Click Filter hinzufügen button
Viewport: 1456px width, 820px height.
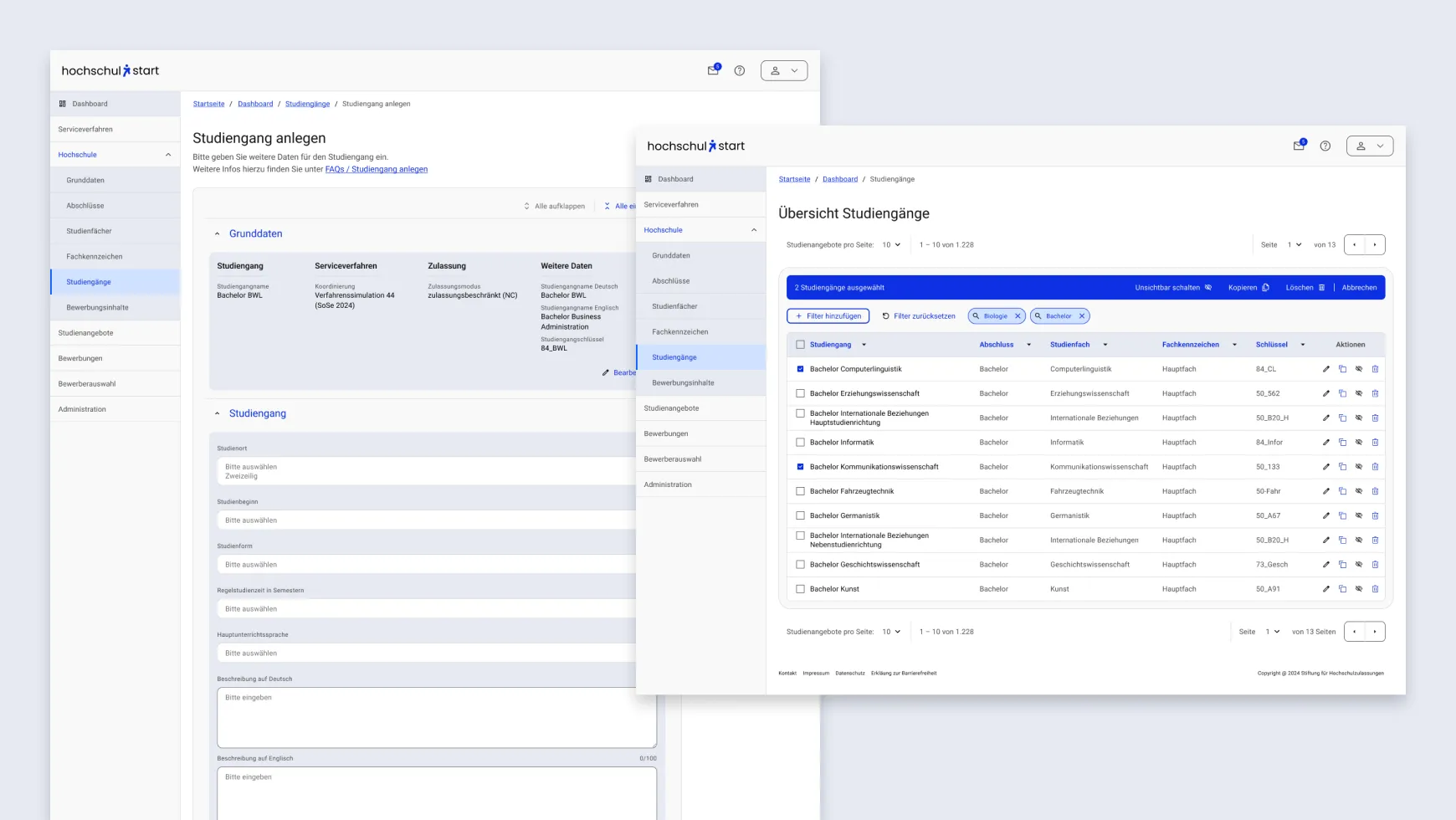tap(828, 316)
